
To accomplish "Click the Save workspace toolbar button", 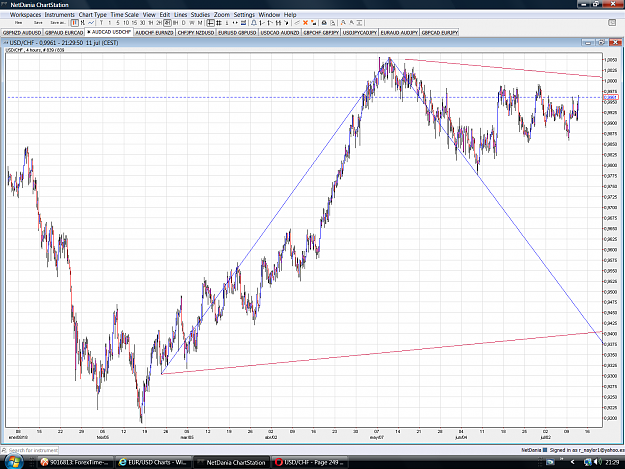I will coord(38,23).
